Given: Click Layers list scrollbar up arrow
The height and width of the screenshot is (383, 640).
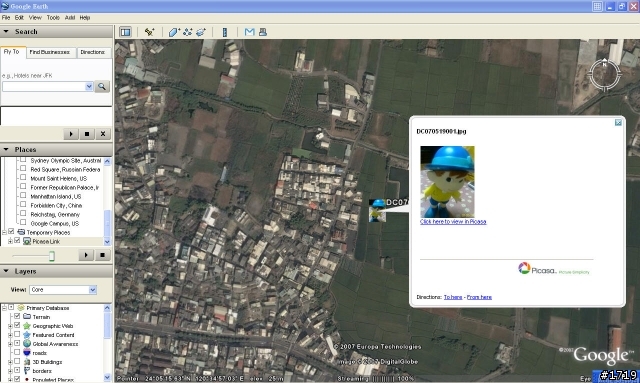Looking at the screenshot, I should click(x=107, y=308).
